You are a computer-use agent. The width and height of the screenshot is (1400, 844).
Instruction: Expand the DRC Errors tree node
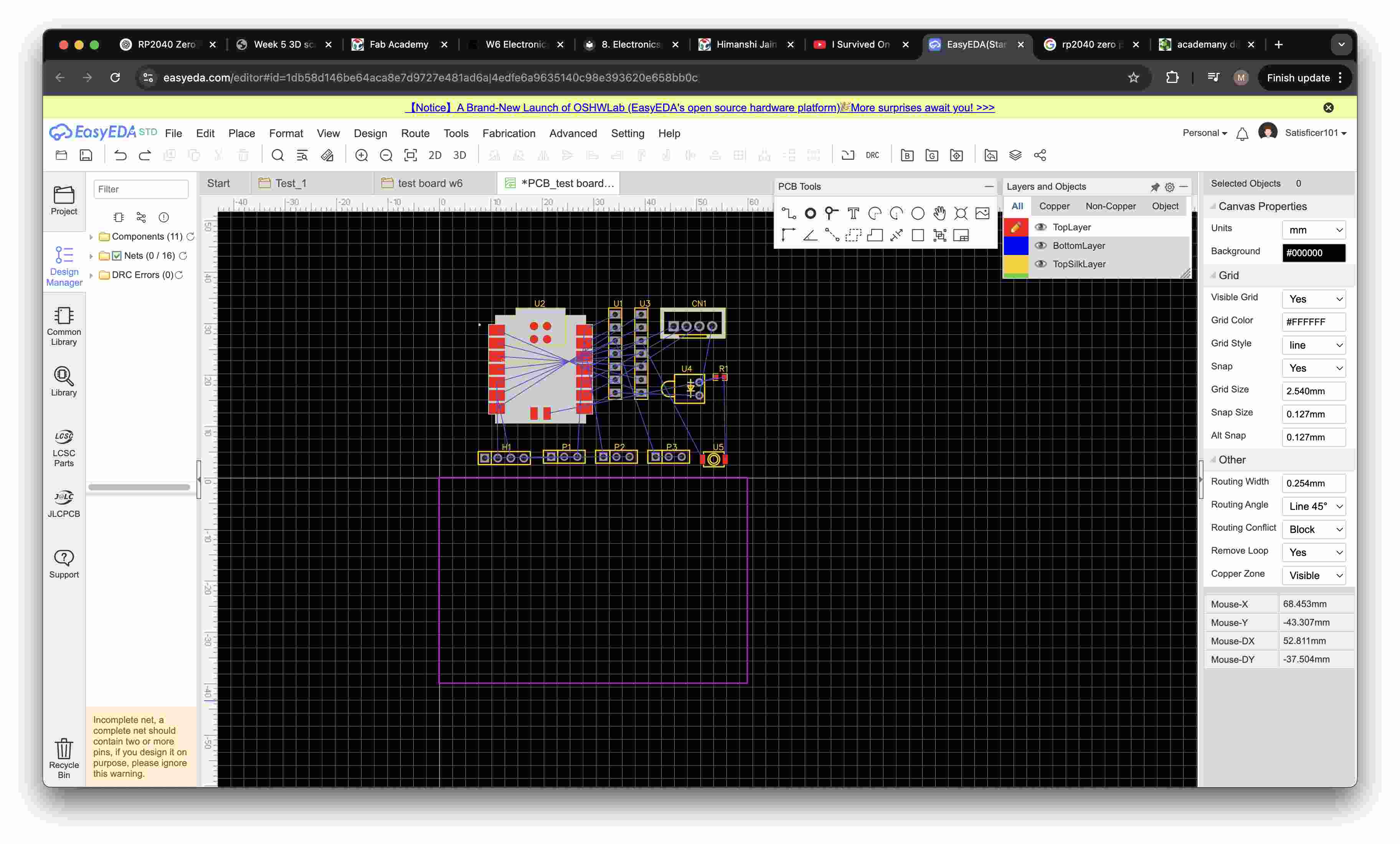91,276
